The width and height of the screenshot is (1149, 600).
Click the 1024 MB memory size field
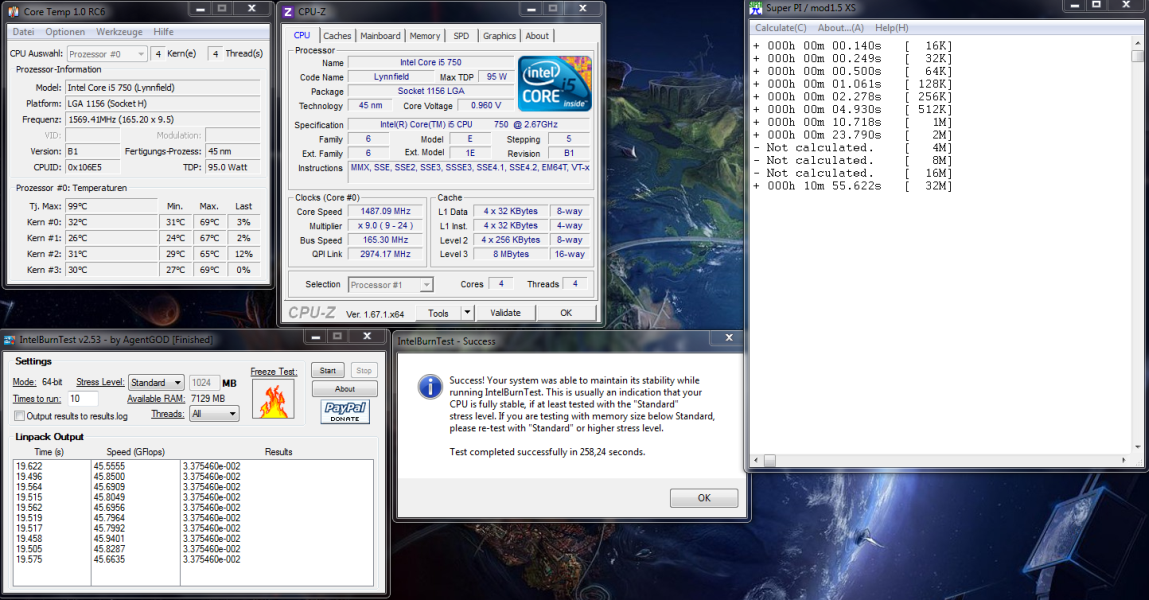coord(204,382)
